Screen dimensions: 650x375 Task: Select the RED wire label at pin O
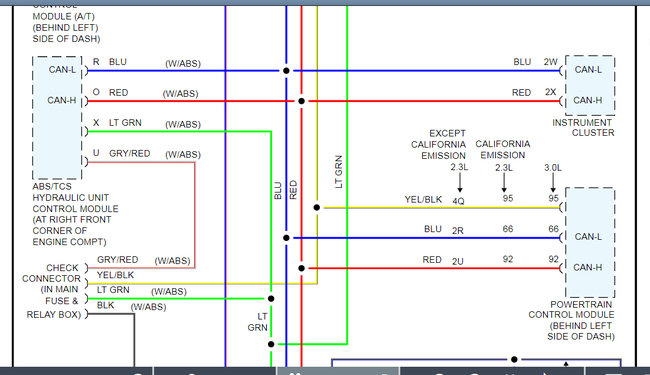click(119, 92)
